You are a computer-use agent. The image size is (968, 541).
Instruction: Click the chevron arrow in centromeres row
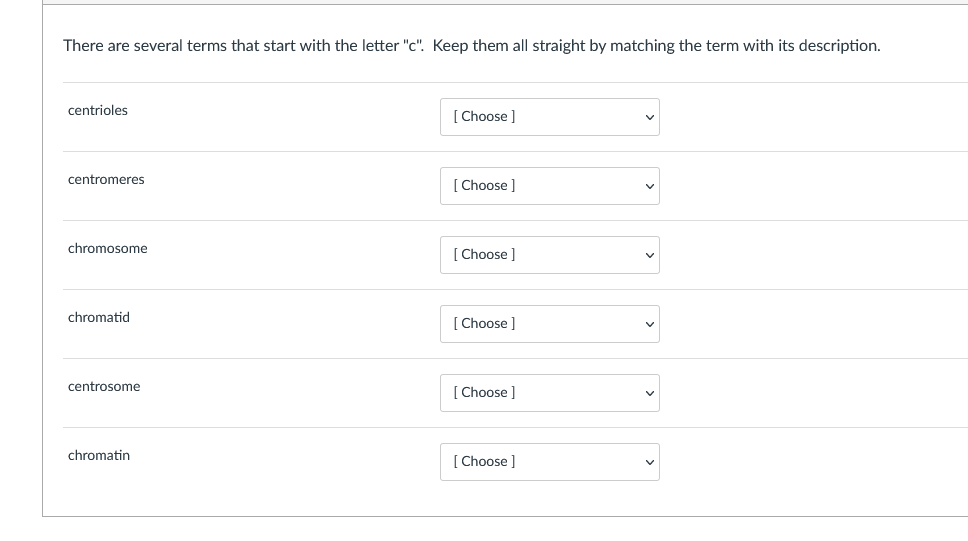[649, 186]
